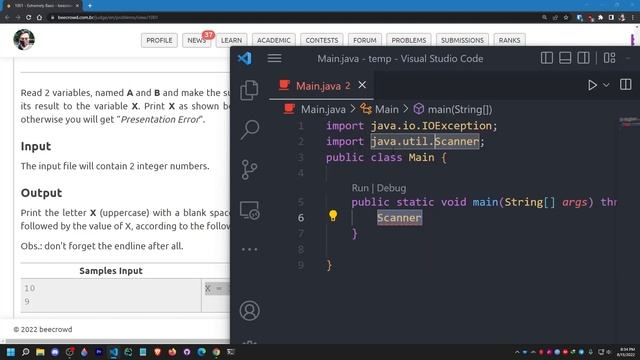The width and height of the screenshot is (640, 360).
Task: Show hidden system tray icons chevron
Action: pos(517,352)
